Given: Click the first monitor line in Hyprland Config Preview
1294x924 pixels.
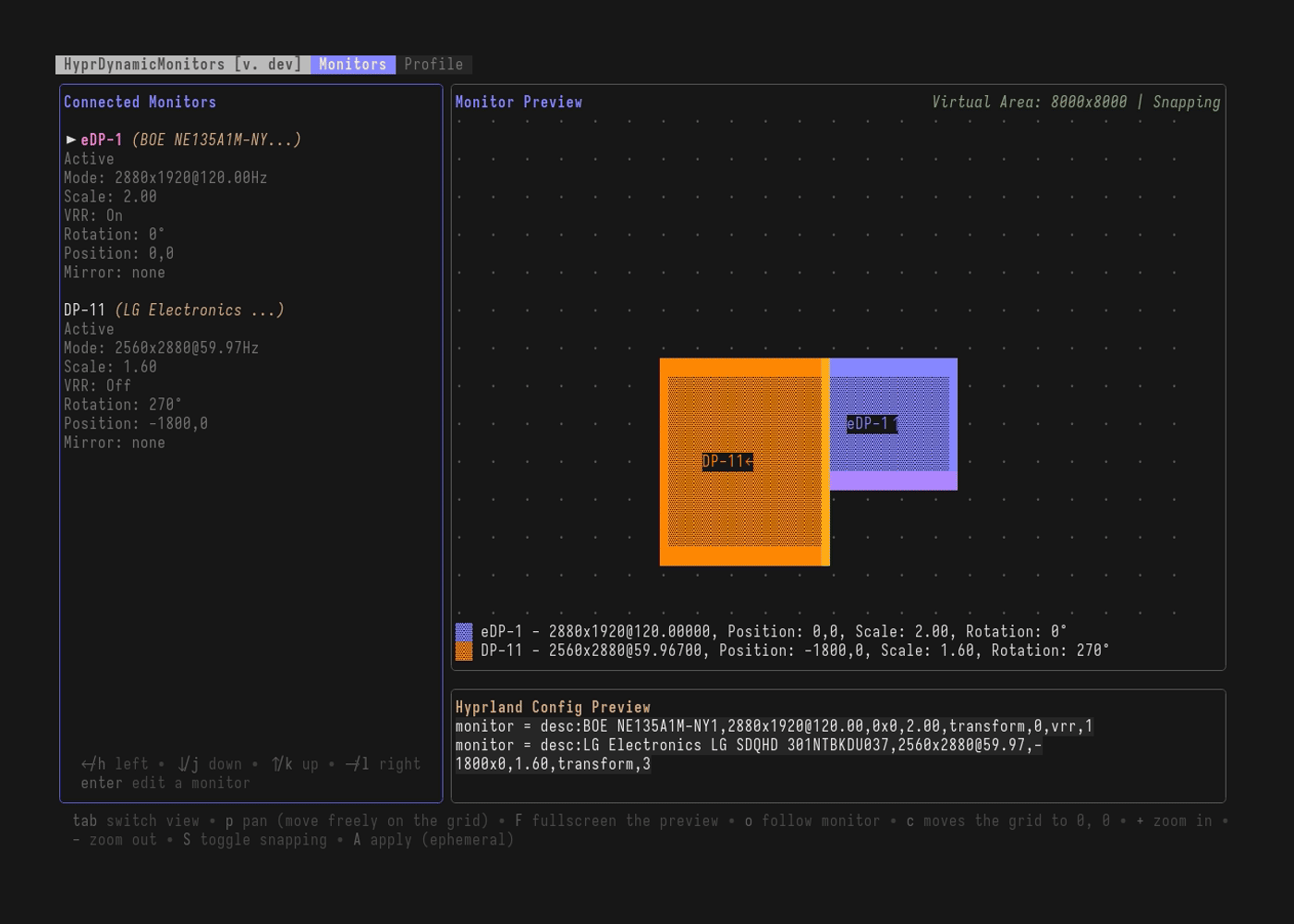Looking at the screenshot, I should click(x=773, y=726).
